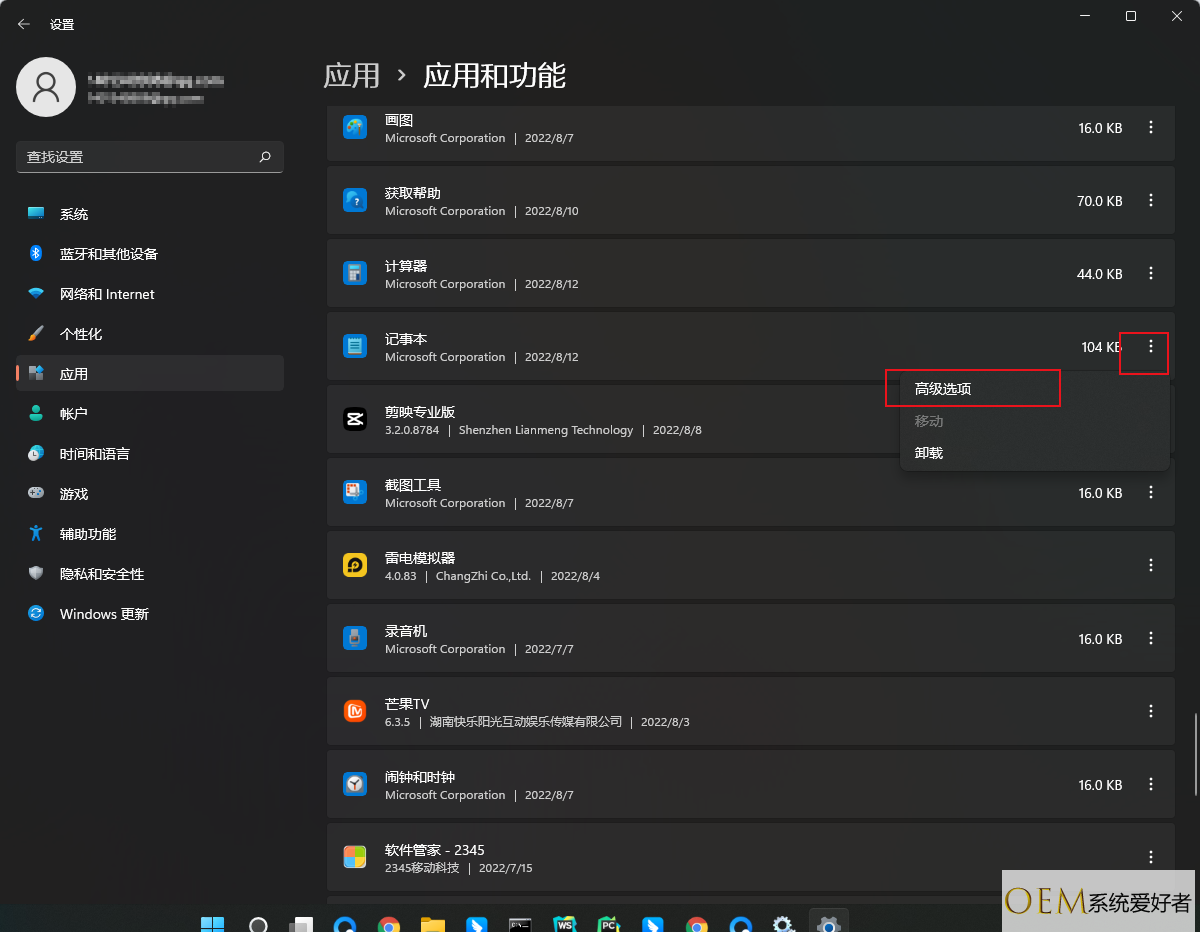The width and height of the screenshot is (1200, 932).
Task: Open Windows 更新 from the sidebar
Action: [150, 614]
